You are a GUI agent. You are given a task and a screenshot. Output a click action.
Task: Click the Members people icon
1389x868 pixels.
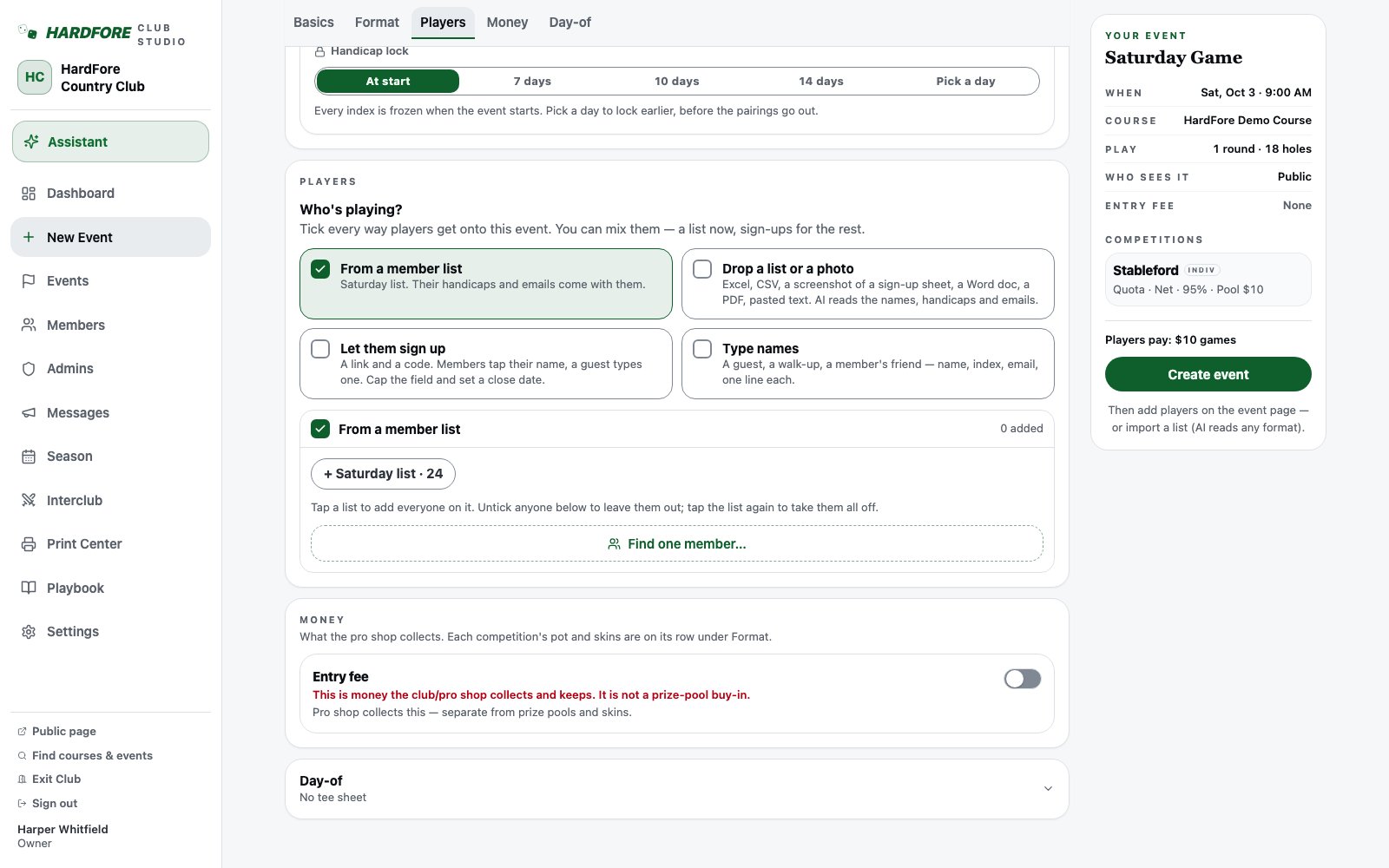[x=29, y=325]
